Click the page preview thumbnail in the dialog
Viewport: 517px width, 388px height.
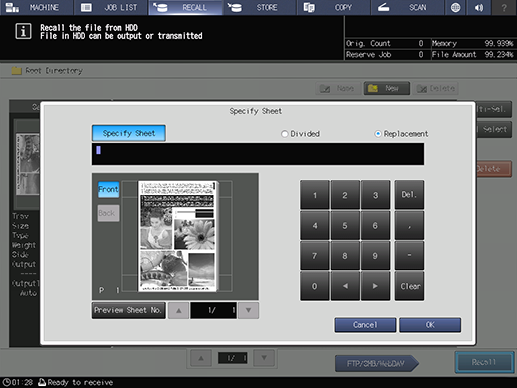178,236
